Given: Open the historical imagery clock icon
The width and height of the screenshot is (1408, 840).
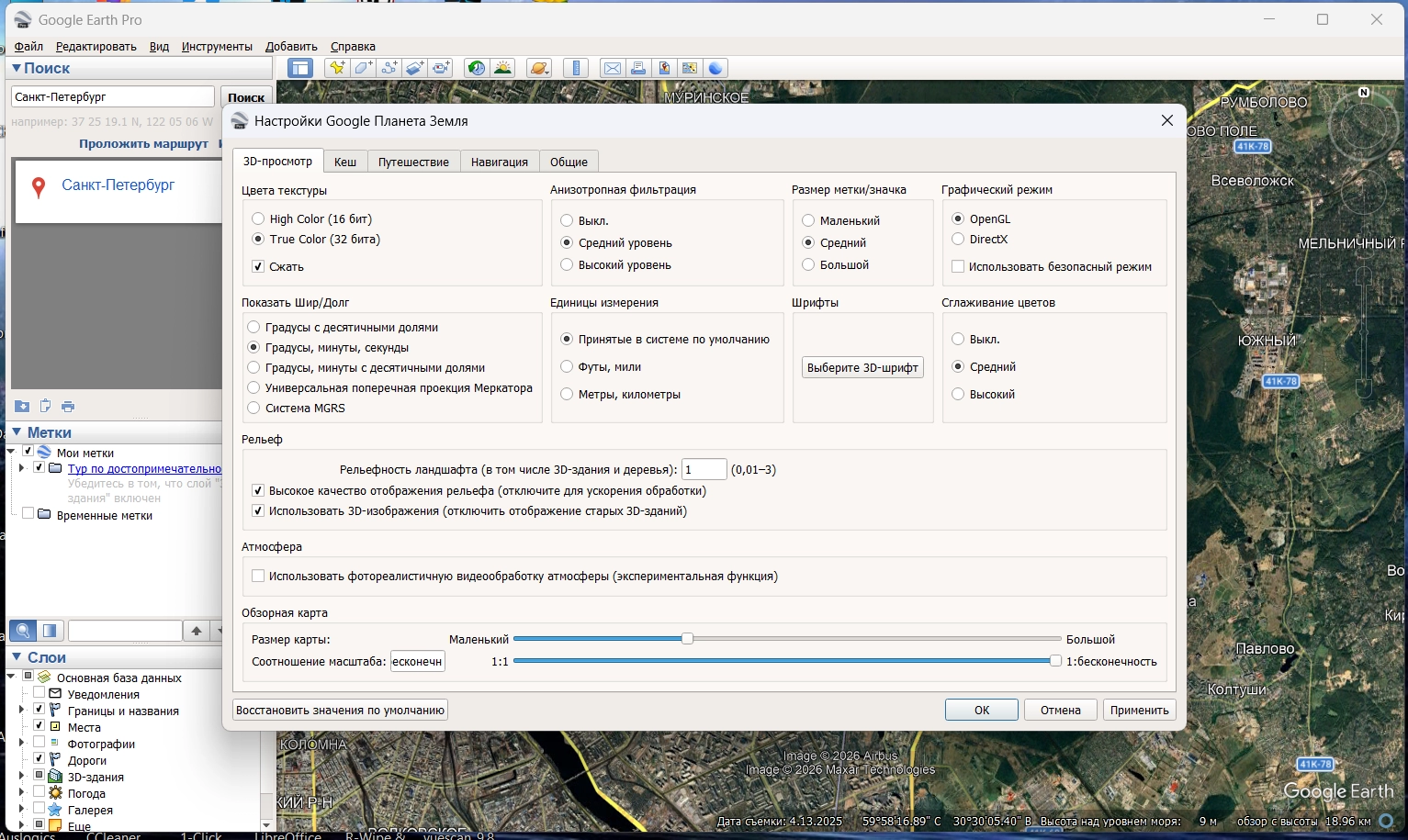Looking at the screenshot, I should click(x=476, y=68).
